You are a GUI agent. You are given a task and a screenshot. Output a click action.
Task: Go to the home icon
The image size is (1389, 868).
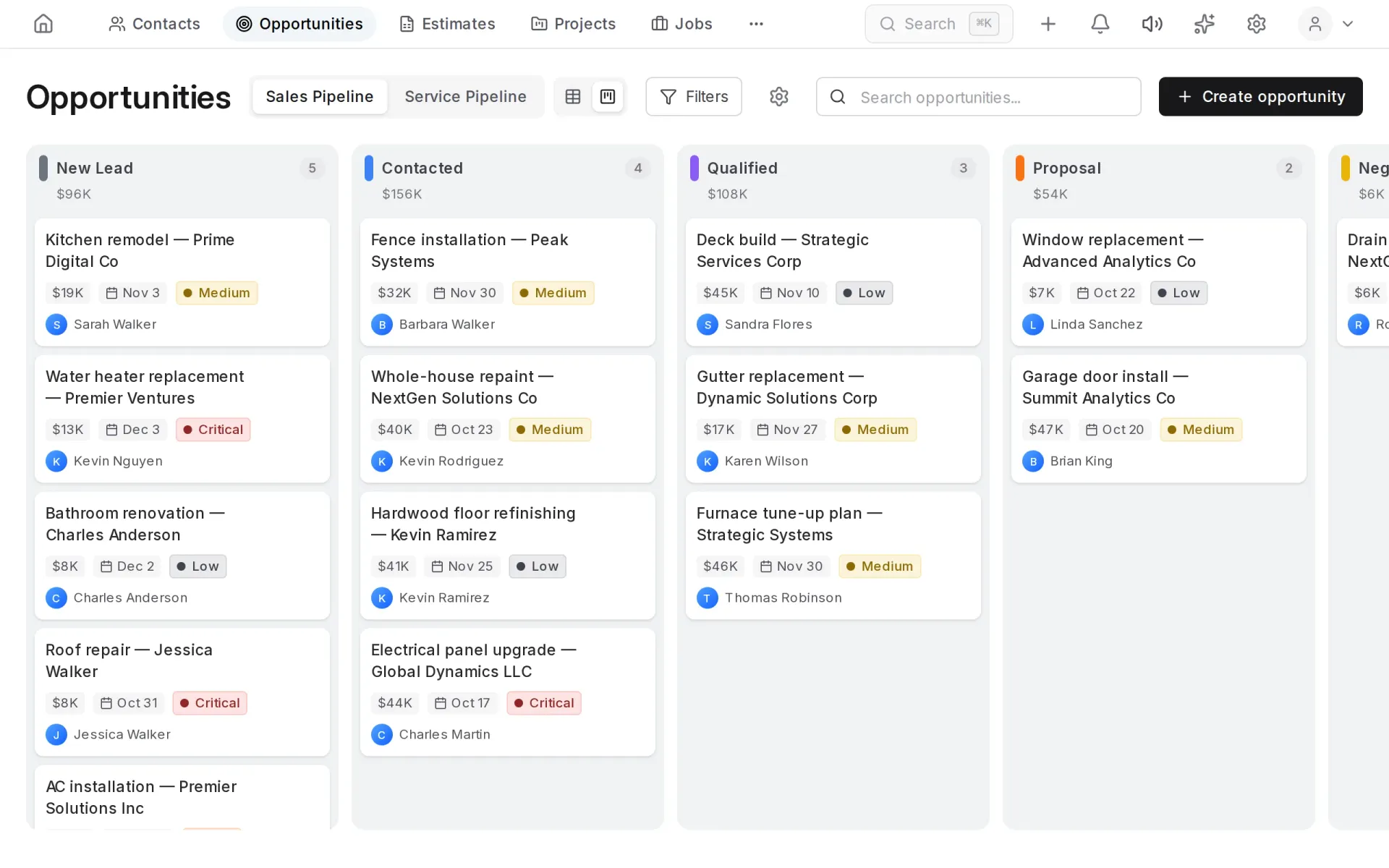pos(43,24)
